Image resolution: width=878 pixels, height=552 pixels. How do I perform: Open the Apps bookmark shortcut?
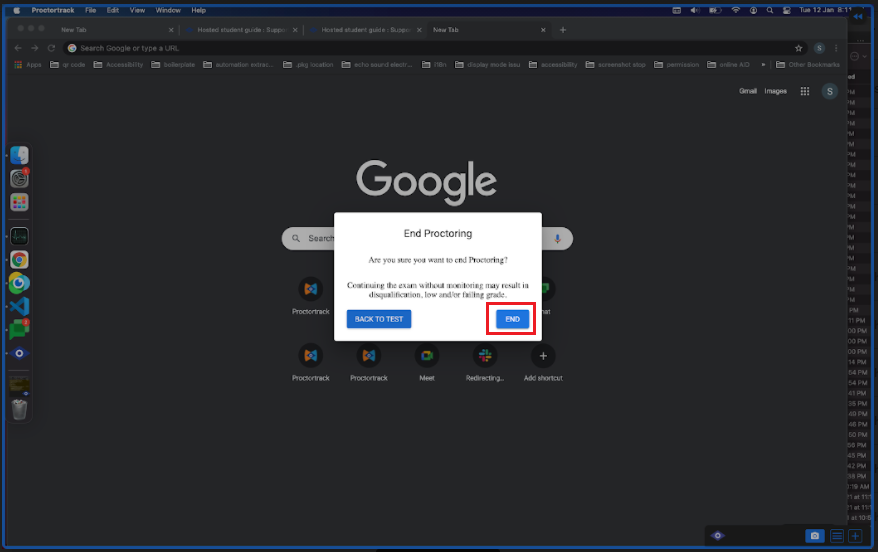pos(27,65)
